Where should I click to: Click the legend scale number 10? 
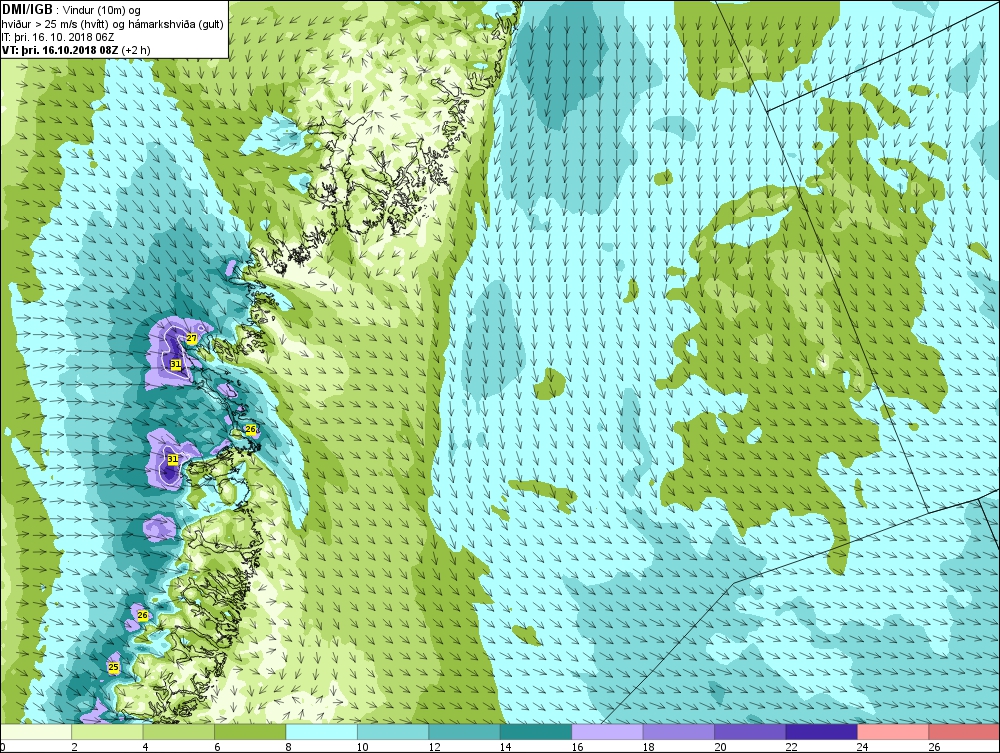click(x=362, y=747)
